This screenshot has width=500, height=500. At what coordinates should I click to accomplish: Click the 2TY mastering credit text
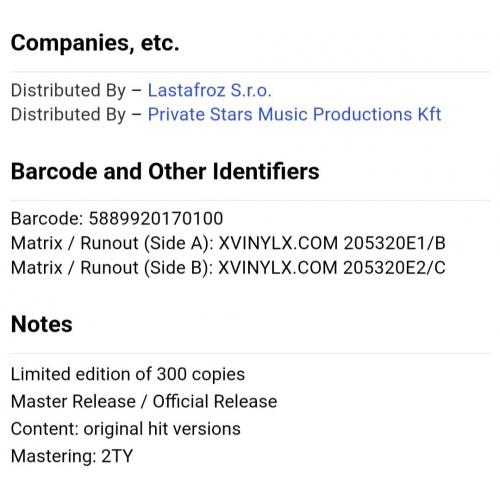(117, 456)
